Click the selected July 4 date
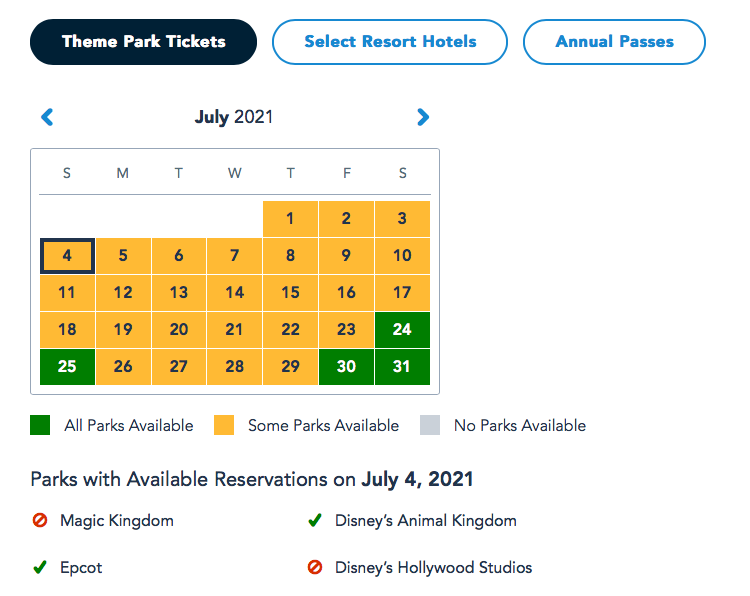 pyautogui.click(x=67, y=256)
